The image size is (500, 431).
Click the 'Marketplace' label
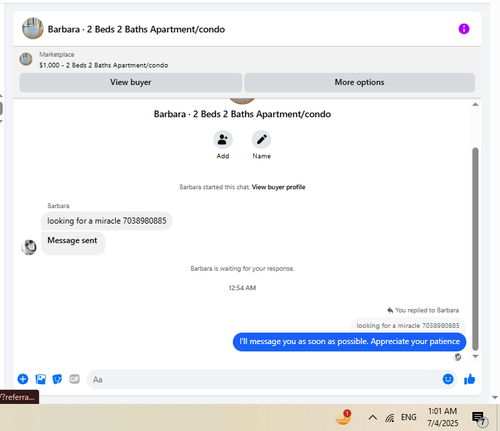click(57, 54)
